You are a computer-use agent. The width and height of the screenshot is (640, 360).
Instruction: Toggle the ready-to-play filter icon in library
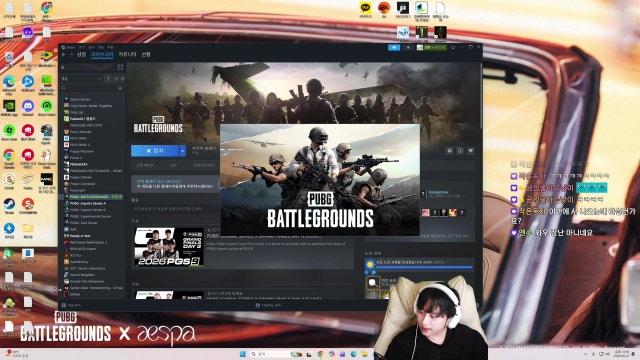tap(122, 78)
